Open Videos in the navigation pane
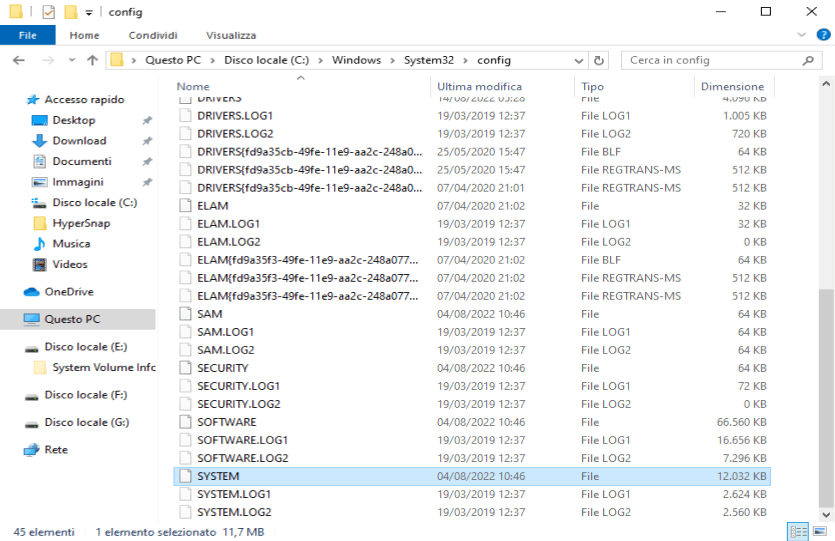The image size is (835, 541). click(70, 265)
